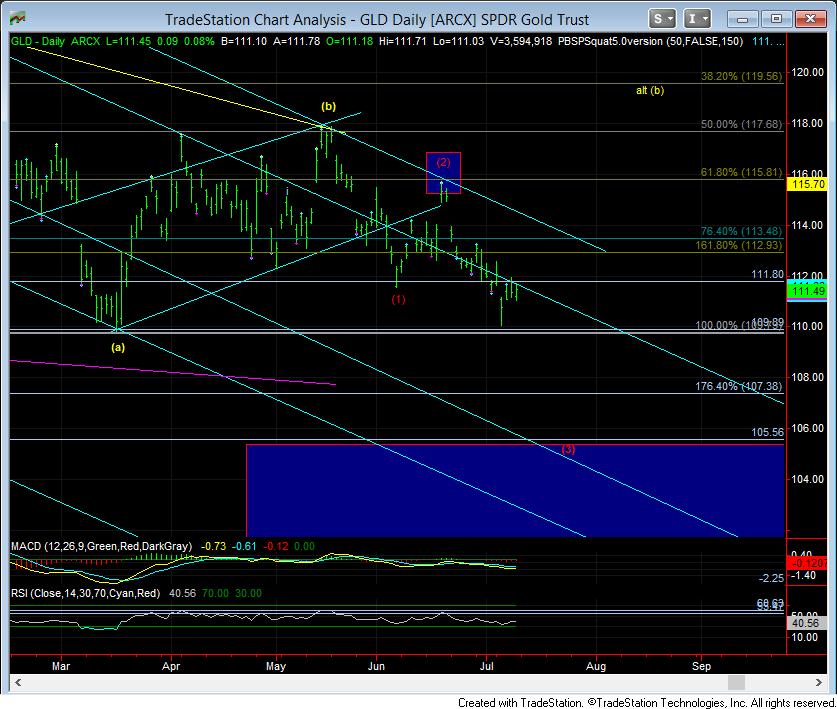Viewport: 837px width, 709px height.
Task: Select the 176.40% (107.38) Fibonacci label
Action: point(739,386)
